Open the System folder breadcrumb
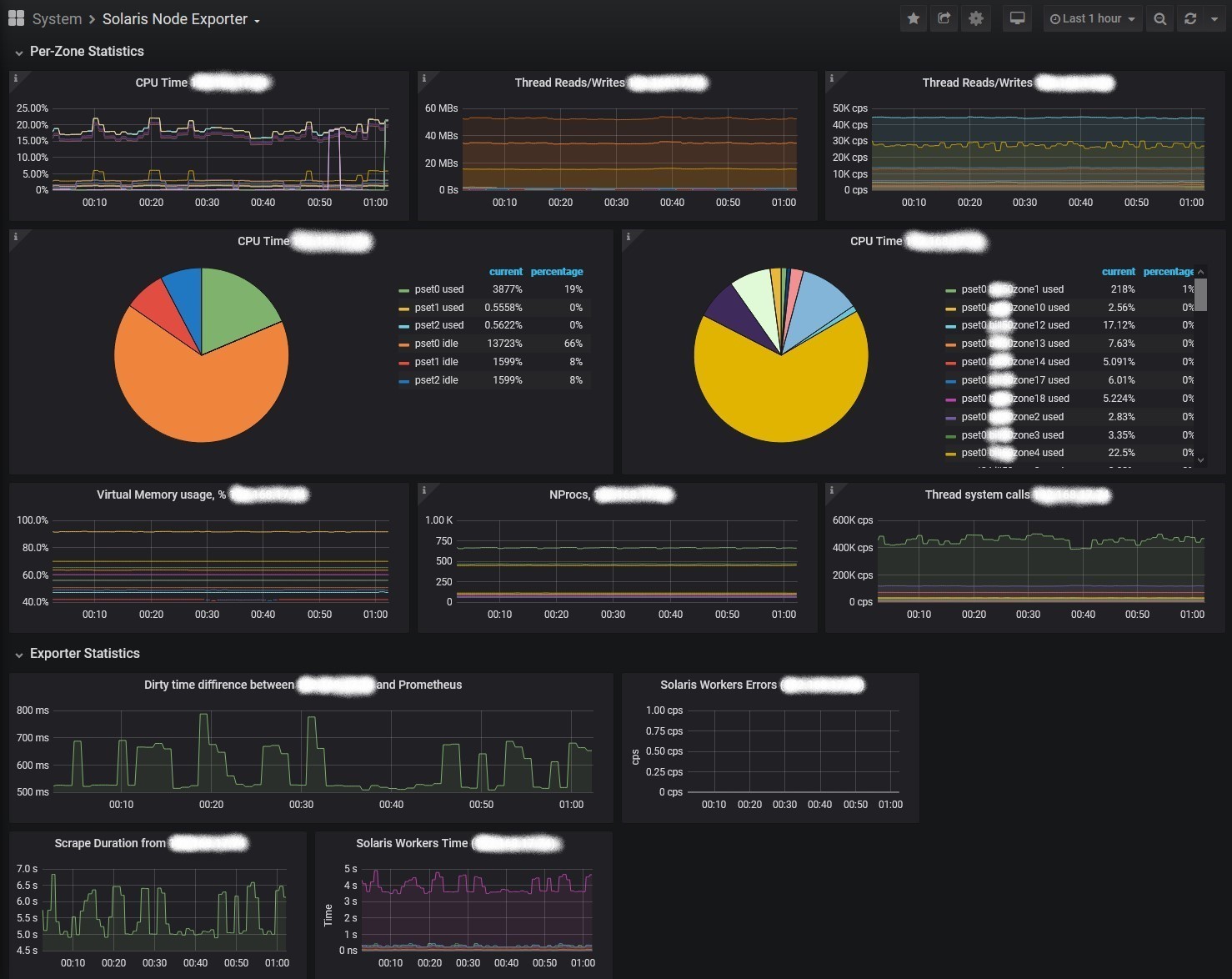Screen dimensions: 1232x979 coord(57,19)
